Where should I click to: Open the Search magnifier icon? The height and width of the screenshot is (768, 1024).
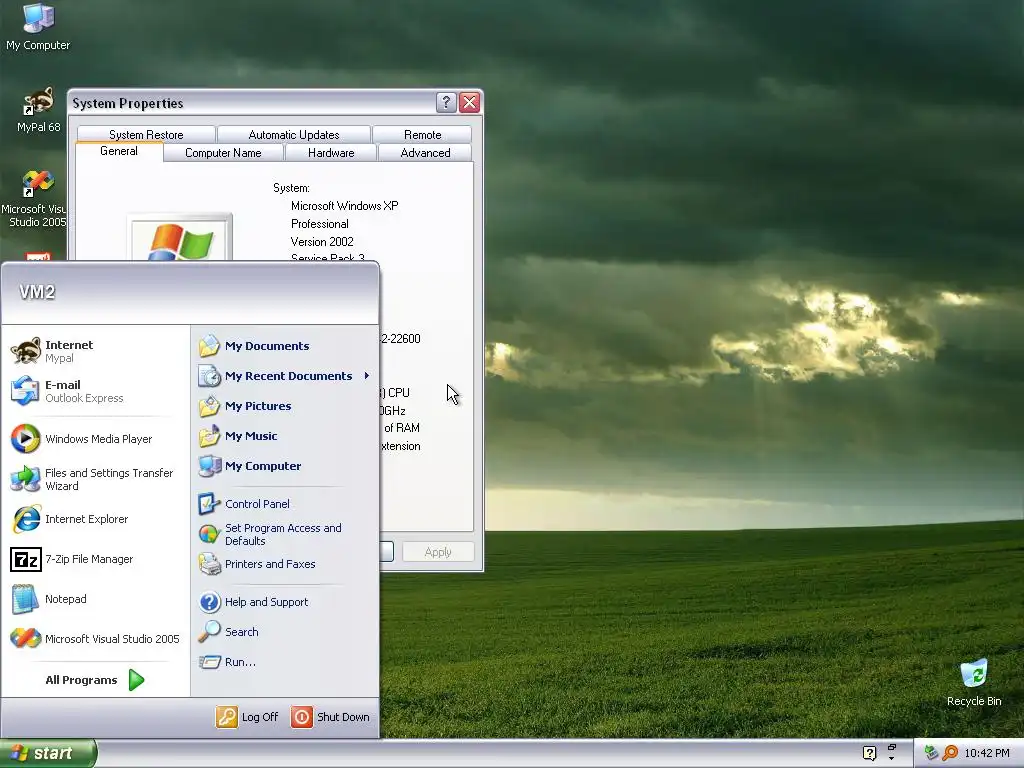209,632
